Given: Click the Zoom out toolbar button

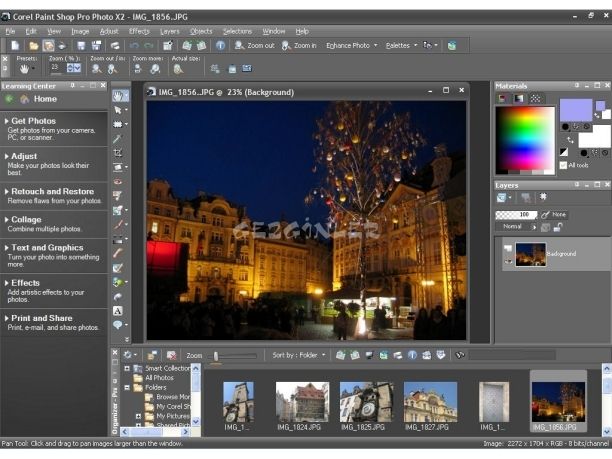Looking at the screenshot, I should (254, 45).
